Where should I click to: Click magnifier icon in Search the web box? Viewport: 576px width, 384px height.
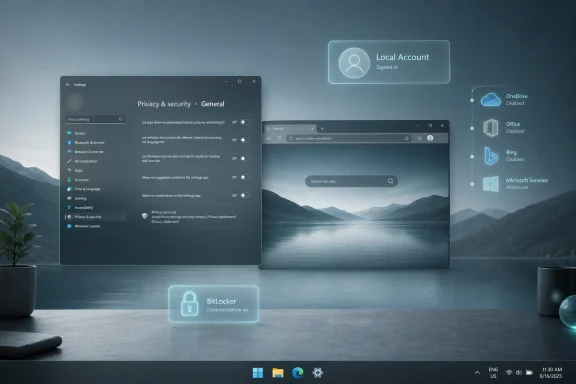click(390, 181)
